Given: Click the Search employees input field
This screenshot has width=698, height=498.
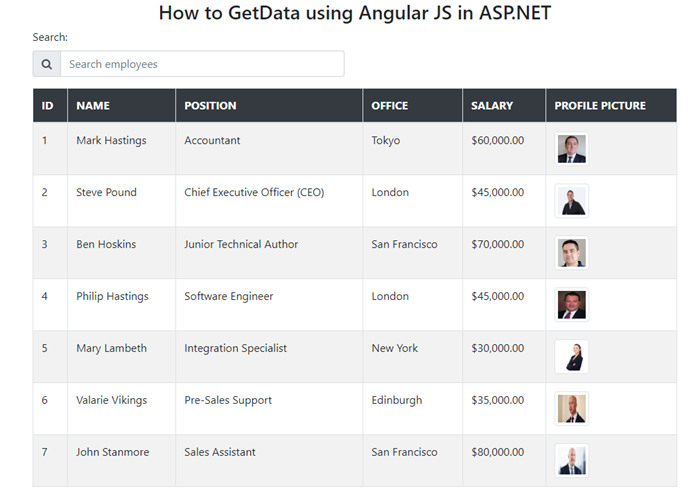Looking at the screenshot, I should click(202, 64).
